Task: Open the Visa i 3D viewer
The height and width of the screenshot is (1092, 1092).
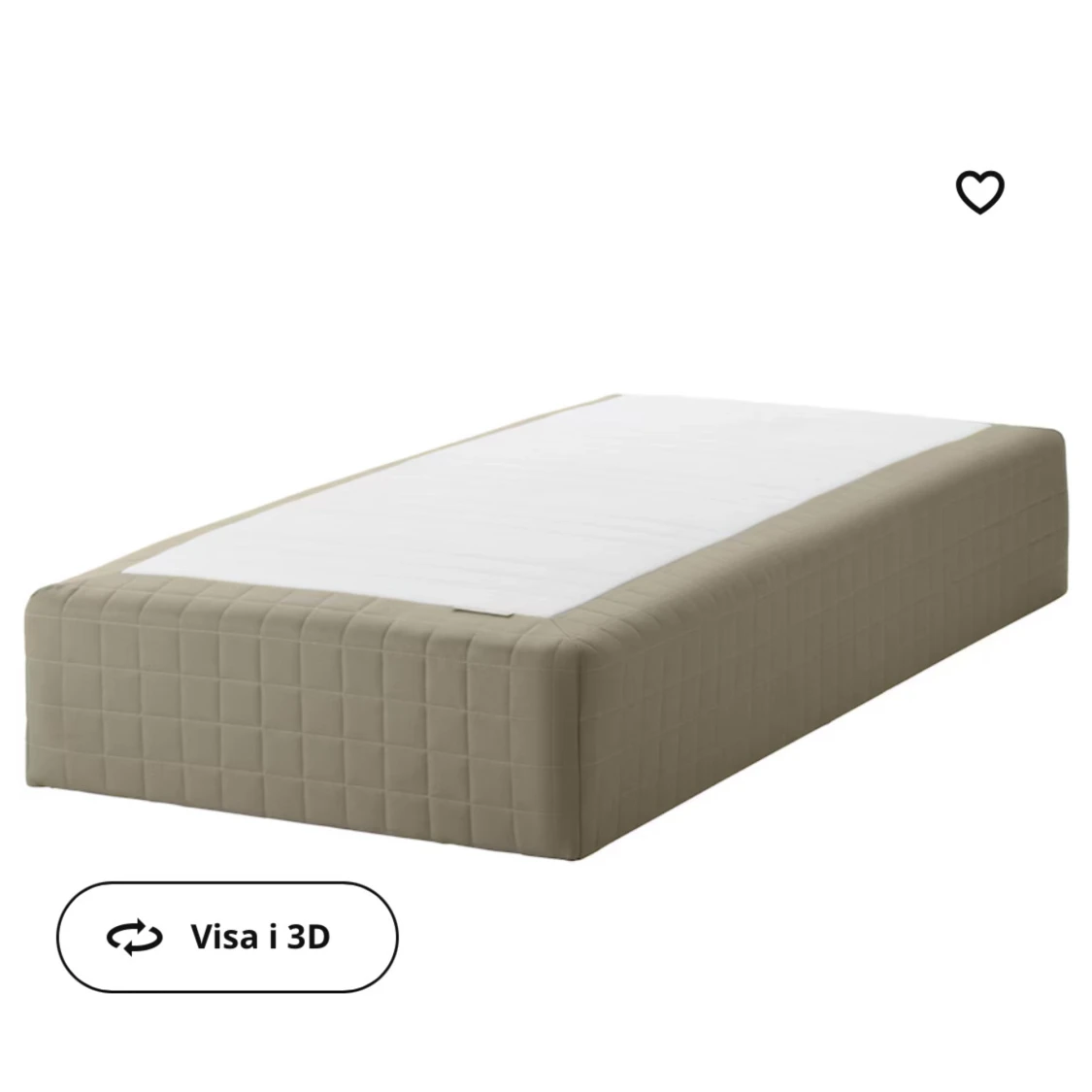Action: [x=227, y=937]
